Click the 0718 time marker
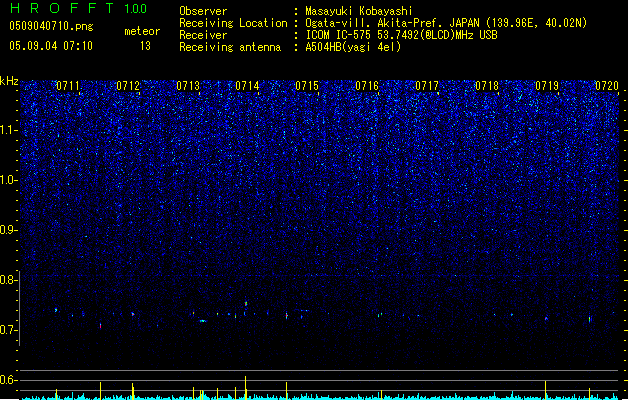This screenshot has height=400, width=629. click(487, 86)
